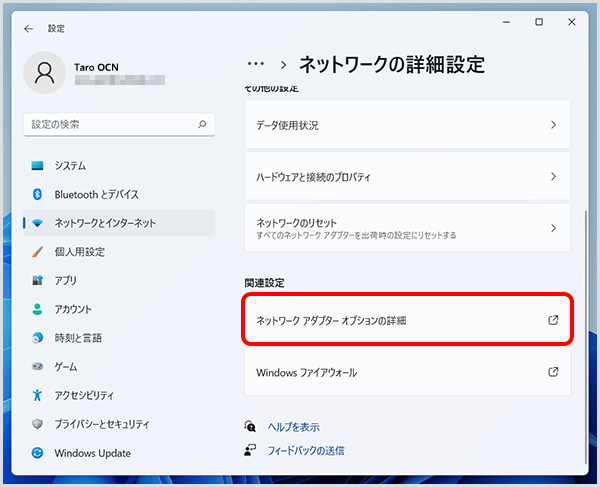Open ネットワーク アダプター オプションの詳細
Image resolution: width=600 pixels, height=487 pixels.
(407, 320)
